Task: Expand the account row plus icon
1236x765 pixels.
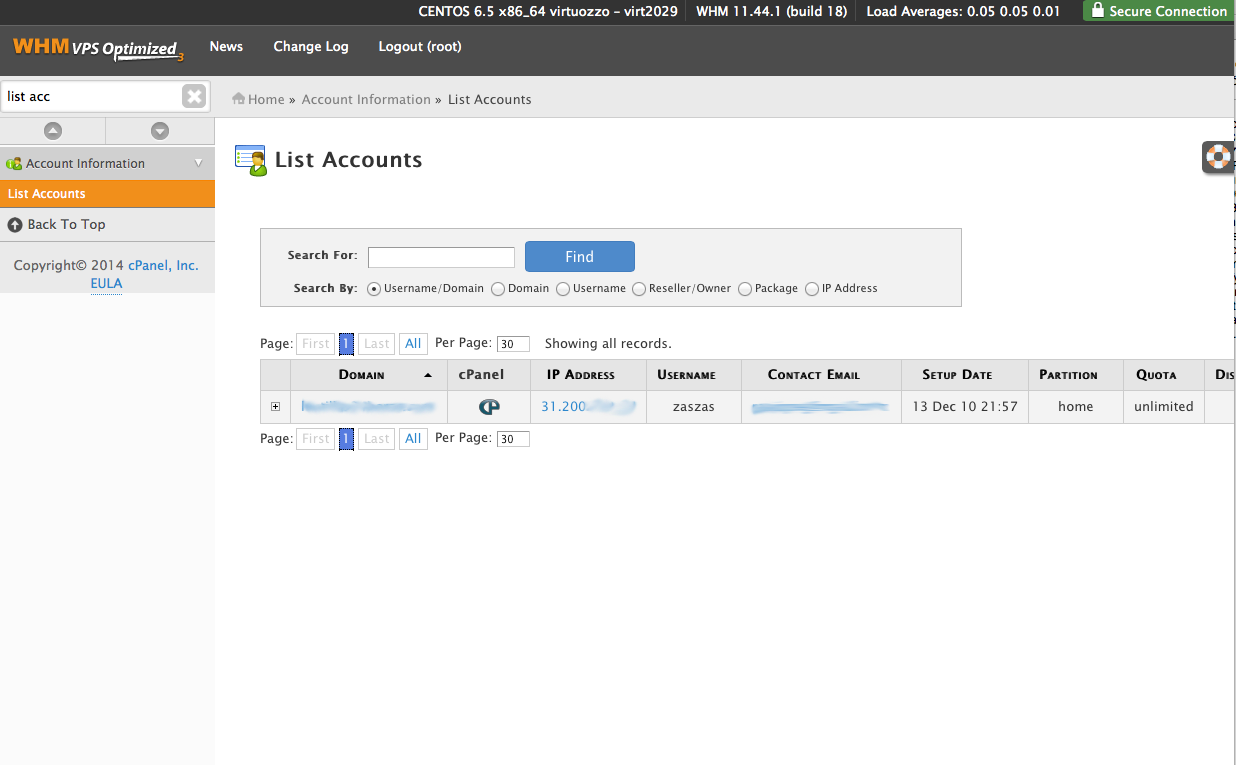Action: pos(275,407)
